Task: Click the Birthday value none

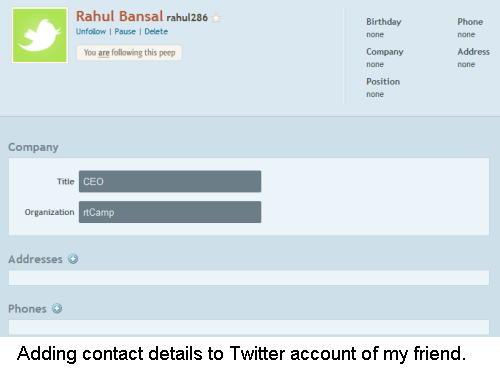Action: pyautogui.click(x=375, y=34)
